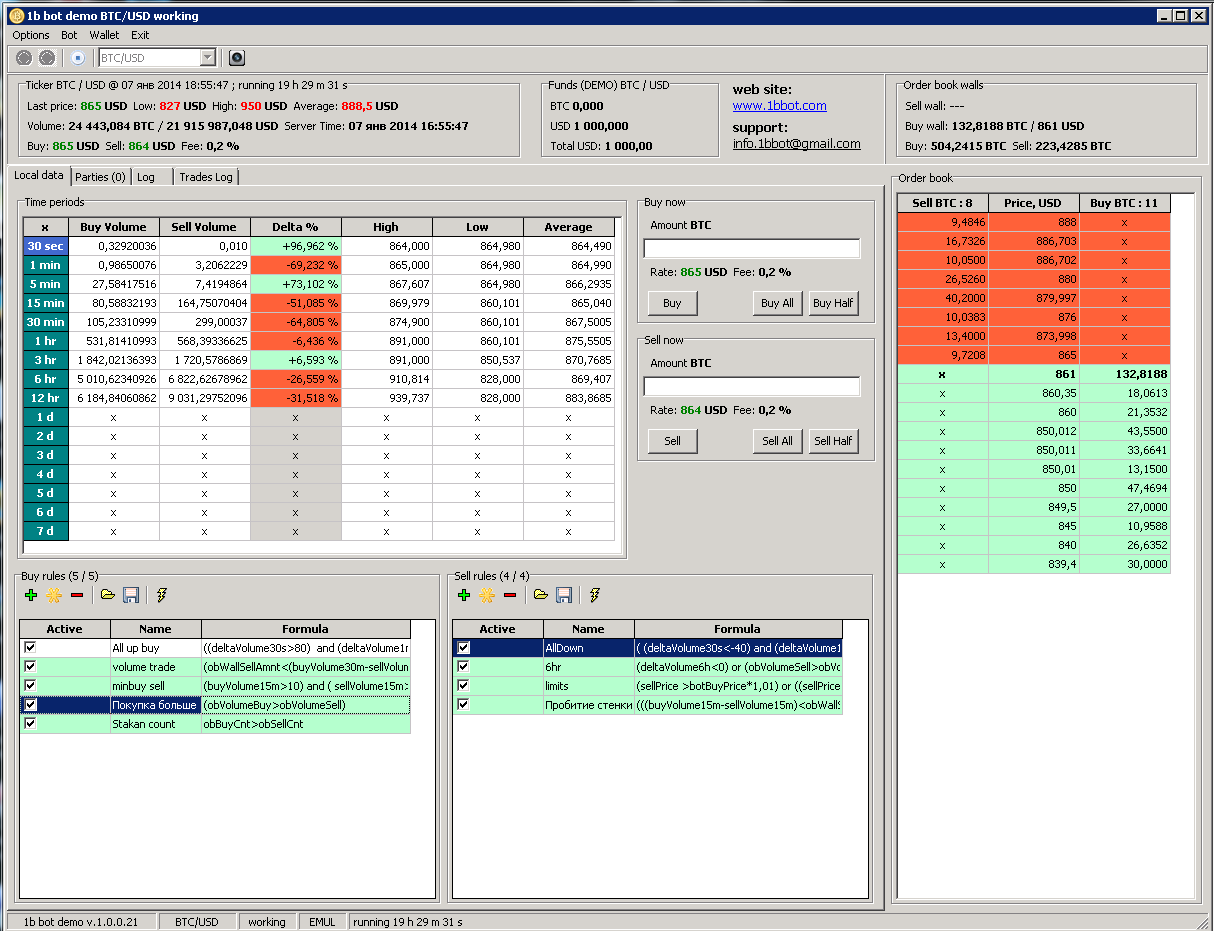Save buy rules with floppy disk icon
The image size is (1214, 931).
pos(131,595)
